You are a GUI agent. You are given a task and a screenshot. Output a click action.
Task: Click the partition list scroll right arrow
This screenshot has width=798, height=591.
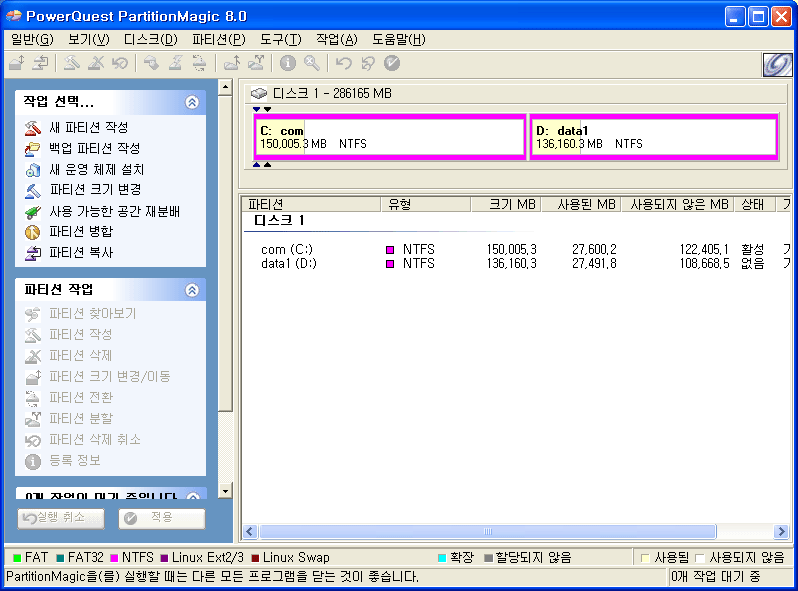(781, 532)
